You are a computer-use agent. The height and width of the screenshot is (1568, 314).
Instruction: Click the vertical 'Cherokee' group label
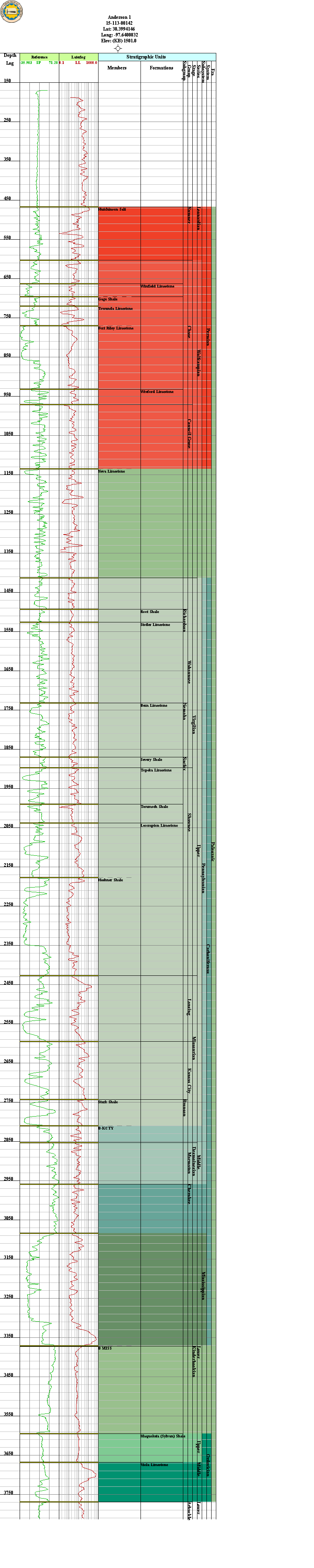tap(189, 1194)
